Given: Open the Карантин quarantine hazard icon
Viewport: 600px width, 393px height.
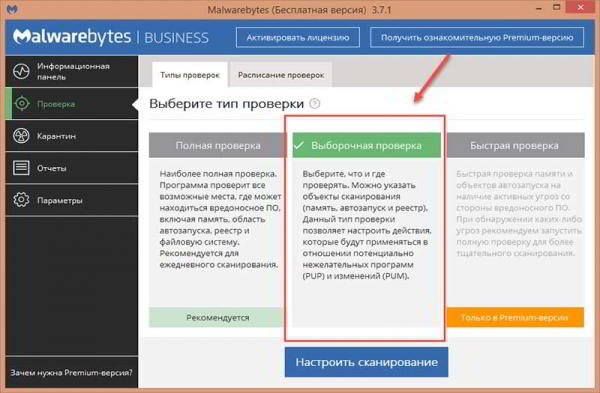Looking at the screenshot, I should click(x=21, y=135).
